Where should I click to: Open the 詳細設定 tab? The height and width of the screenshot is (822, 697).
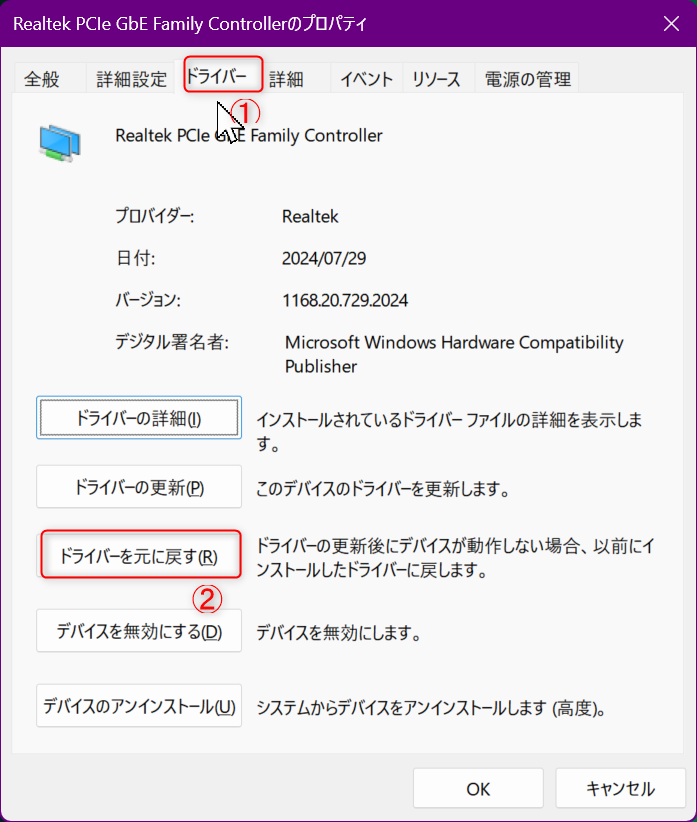coord(131,79)
